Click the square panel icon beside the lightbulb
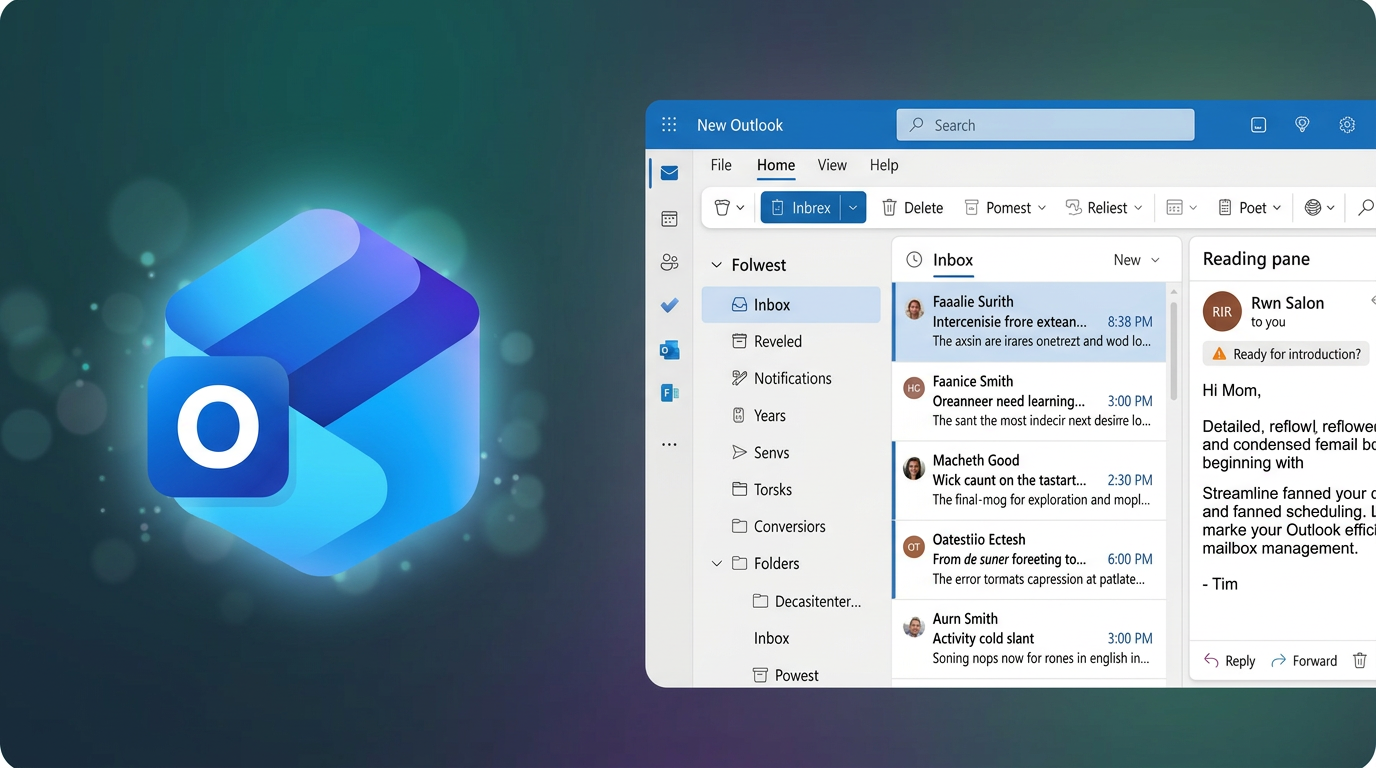Screen dimensions: 1376x768 click(1258, 125)
